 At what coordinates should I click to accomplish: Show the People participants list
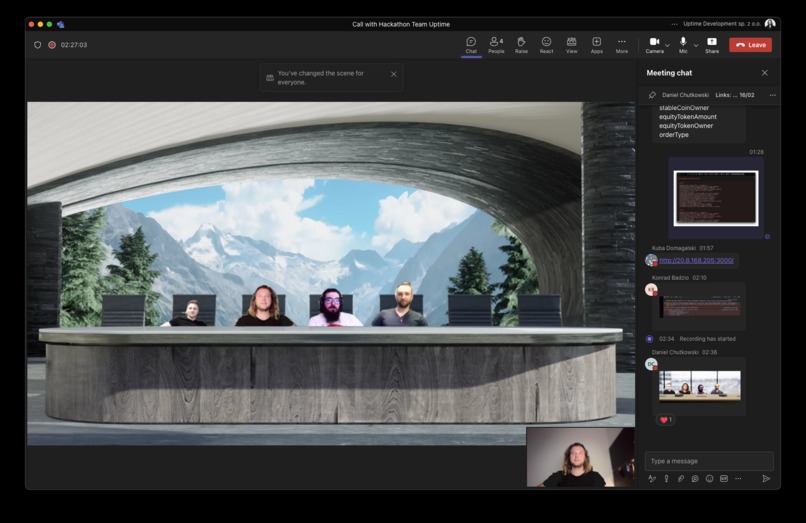click(x=496, y=45)
